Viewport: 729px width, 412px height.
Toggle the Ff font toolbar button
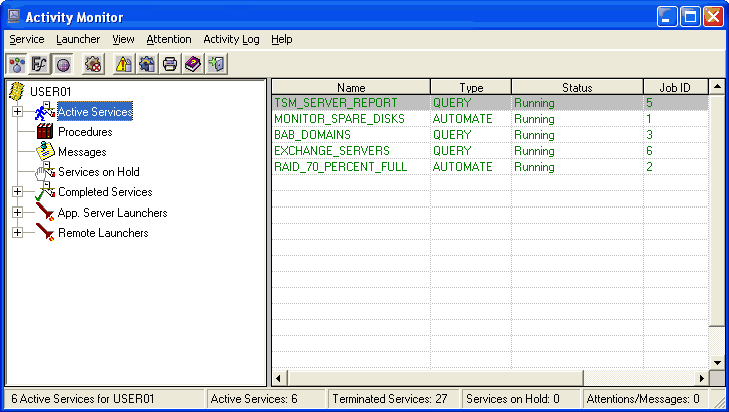[x=40, y=65]
